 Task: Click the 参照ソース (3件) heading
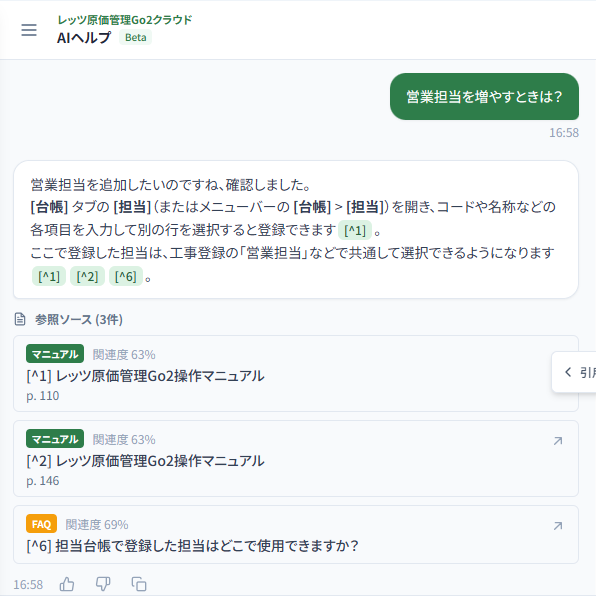tap(79, 319)
